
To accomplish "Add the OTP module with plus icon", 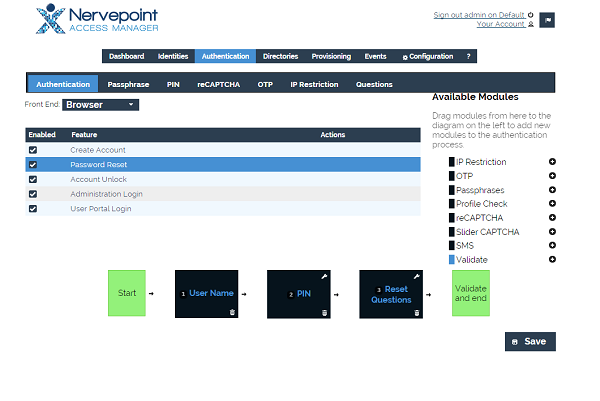I will 552,176.
